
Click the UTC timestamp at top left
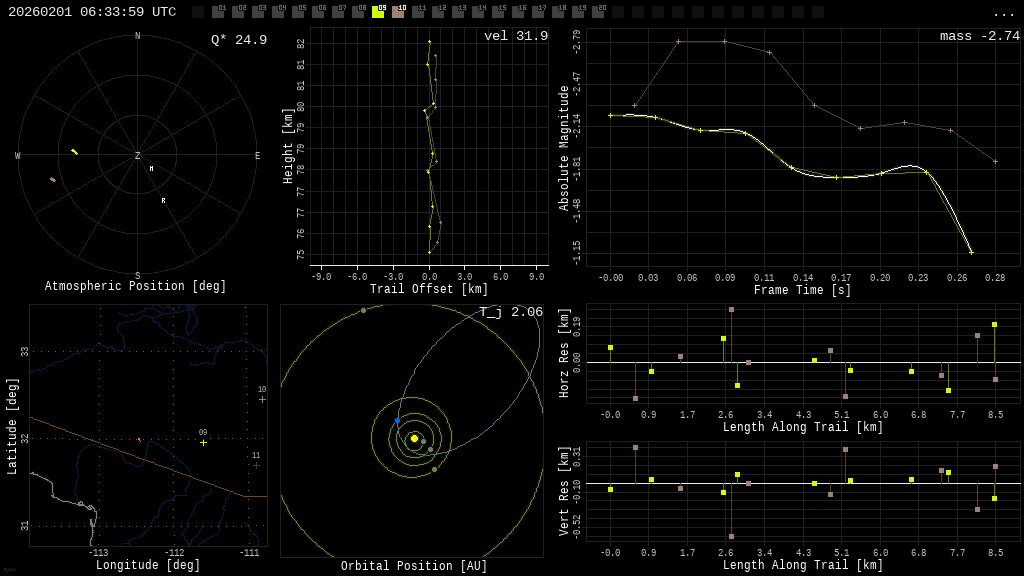tap(92, 12)
